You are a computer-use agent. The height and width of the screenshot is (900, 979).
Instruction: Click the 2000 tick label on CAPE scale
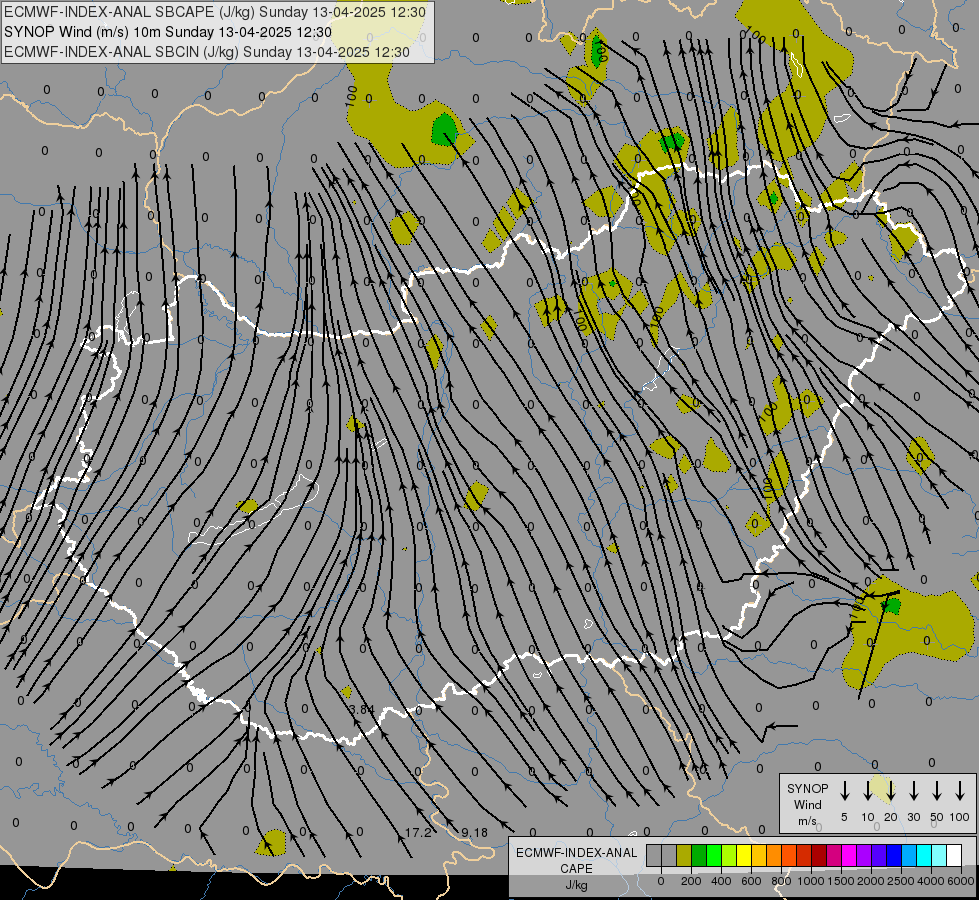pyautogui.click(x=870, y=881)
